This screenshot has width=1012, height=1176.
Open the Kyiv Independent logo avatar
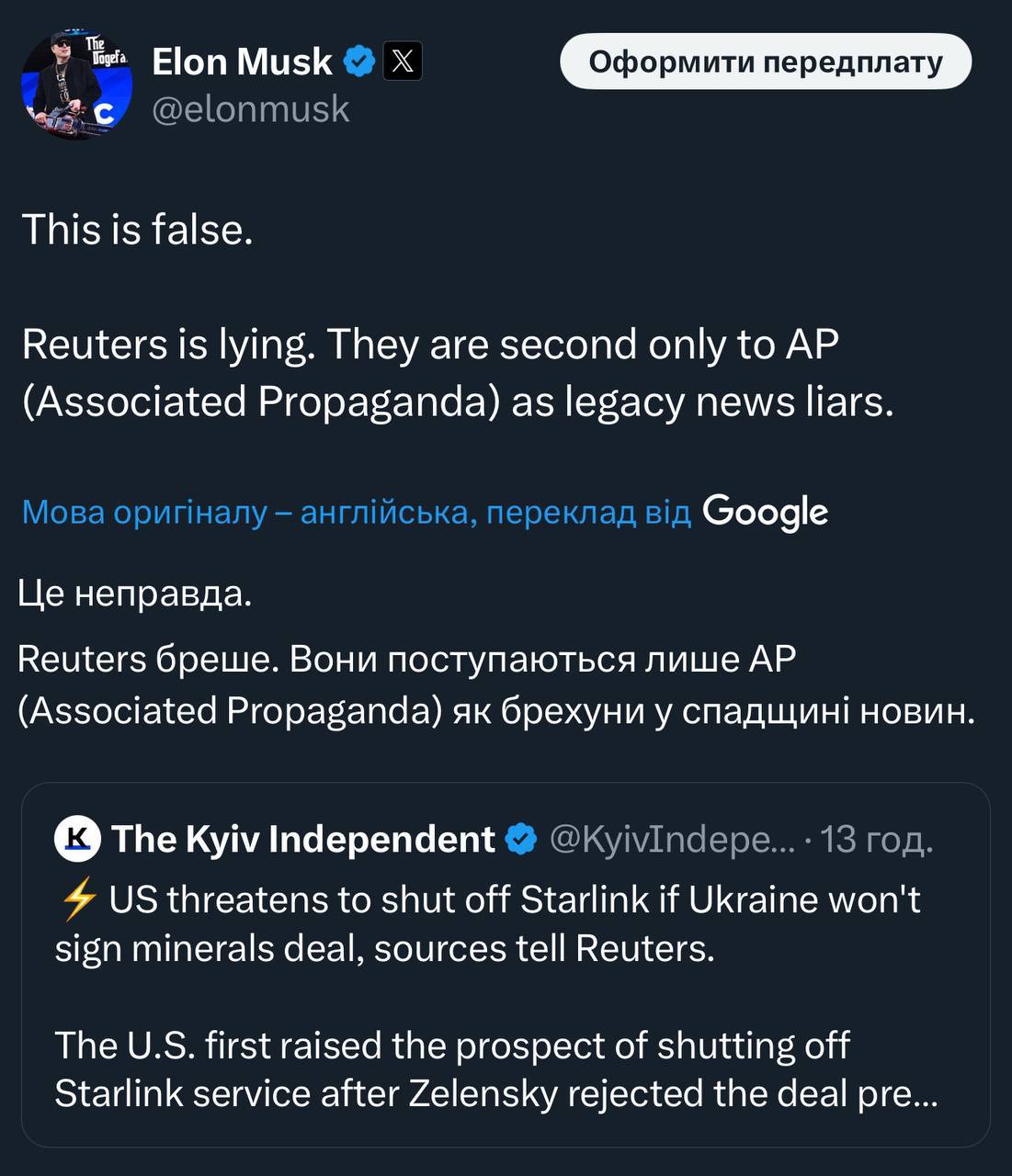77,838
